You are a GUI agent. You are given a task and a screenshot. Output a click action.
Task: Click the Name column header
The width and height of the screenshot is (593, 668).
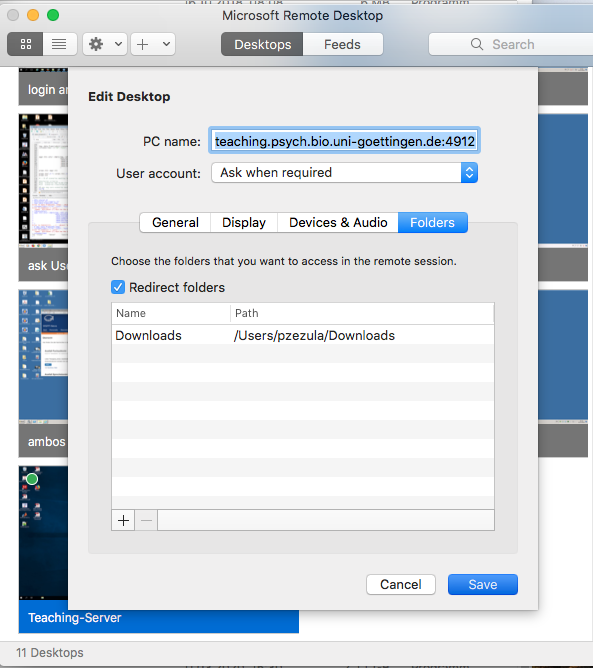171,313
